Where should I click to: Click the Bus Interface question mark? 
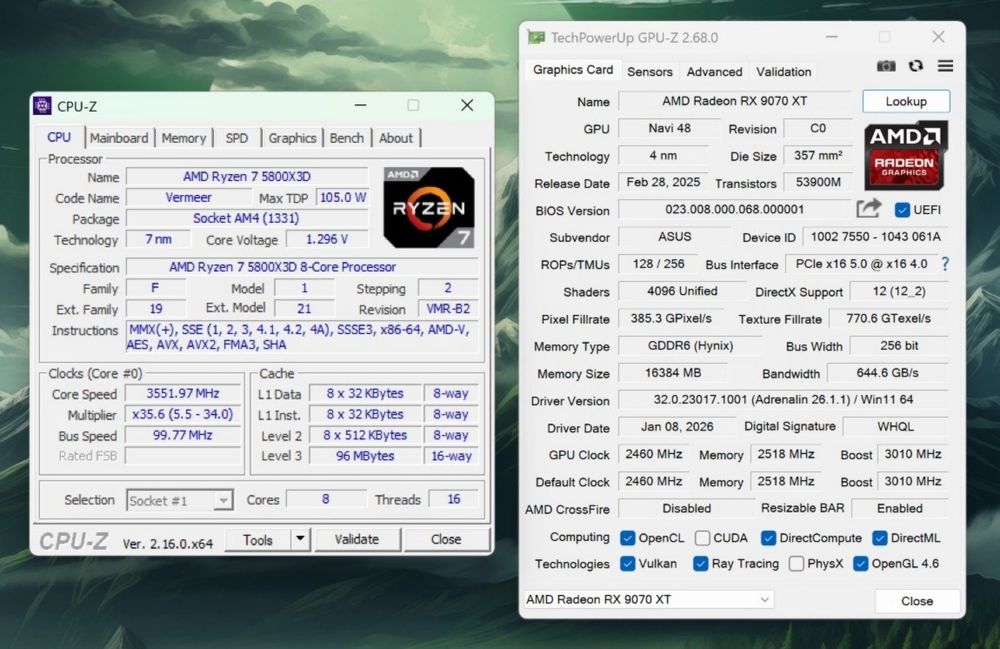[945, 264]
